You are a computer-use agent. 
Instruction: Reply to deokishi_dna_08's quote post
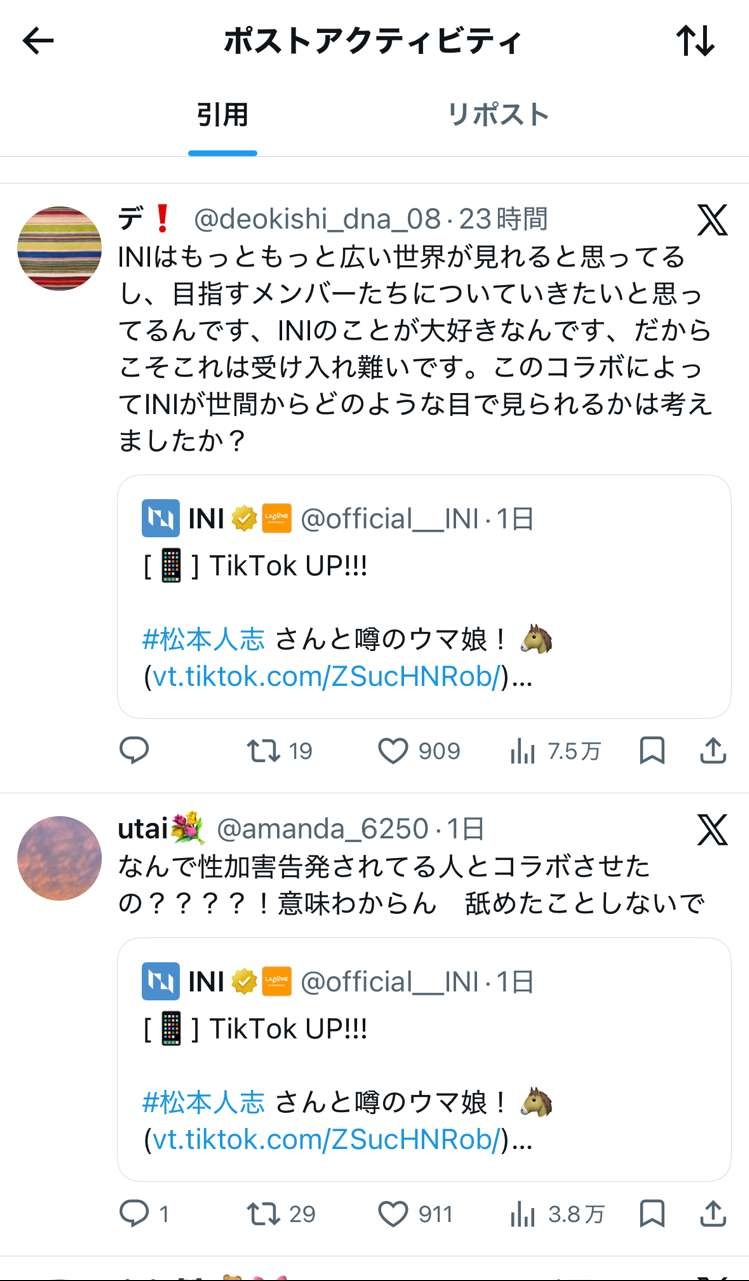(134, 751)
